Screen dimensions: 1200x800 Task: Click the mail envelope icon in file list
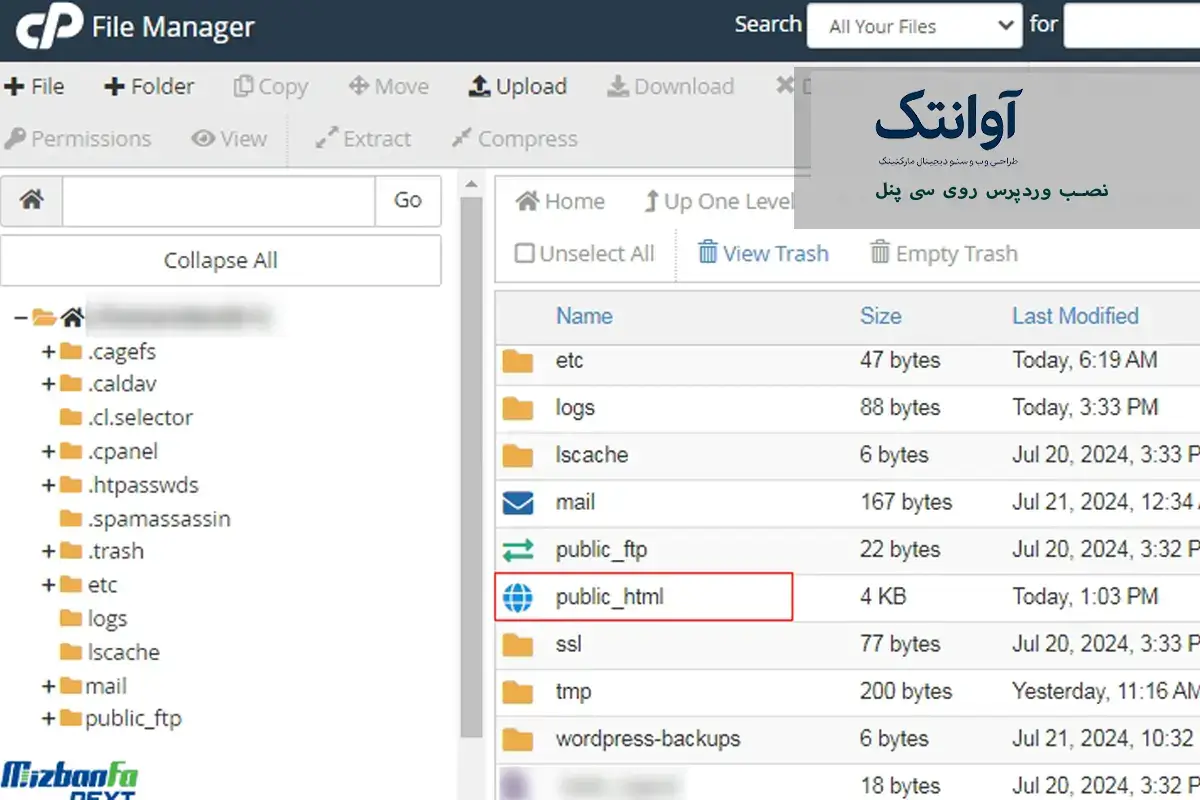(x=518, y=503)
